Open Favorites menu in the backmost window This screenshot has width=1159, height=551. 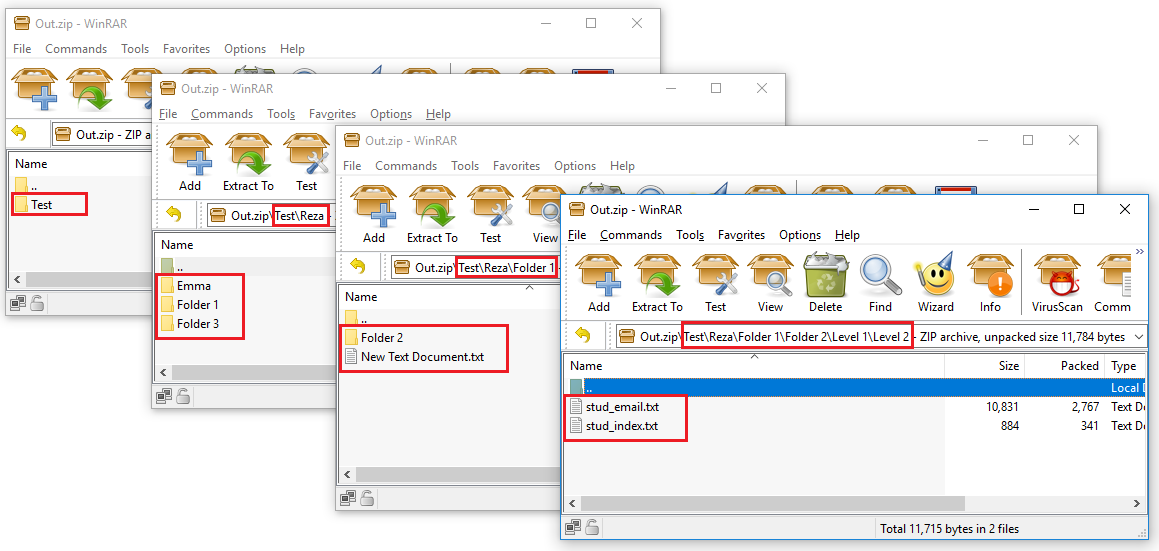tap(186, 49)
